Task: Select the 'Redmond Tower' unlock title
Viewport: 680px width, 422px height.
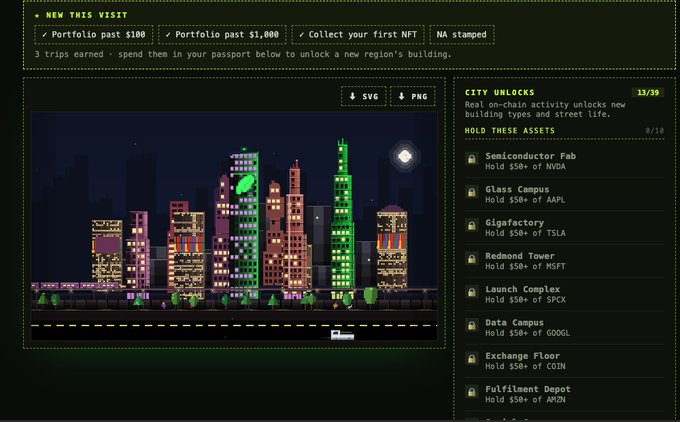Action: [x=520, y=256]
